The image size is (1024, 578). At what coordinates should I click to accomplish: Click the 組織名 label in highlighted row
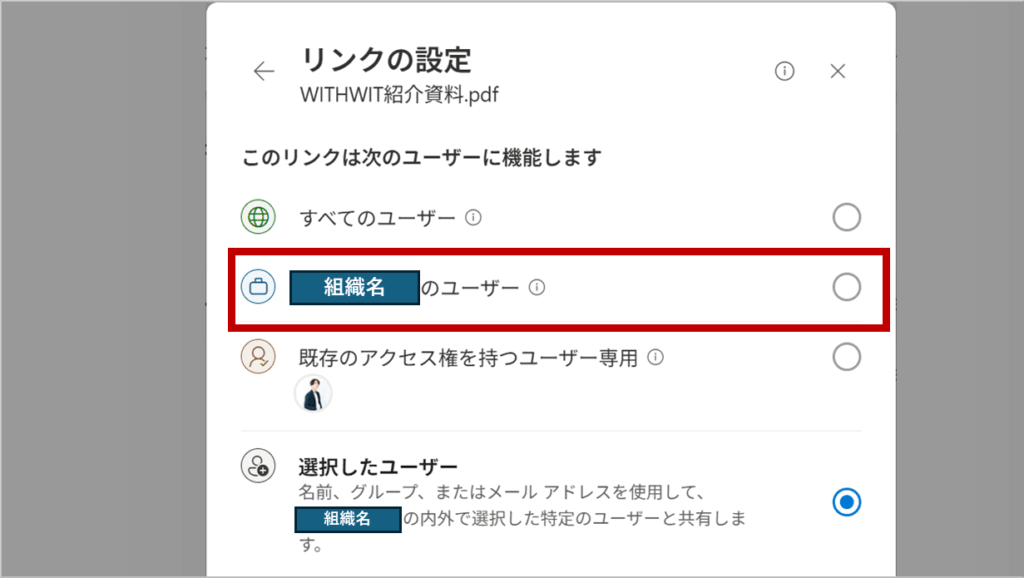(355, 287)
